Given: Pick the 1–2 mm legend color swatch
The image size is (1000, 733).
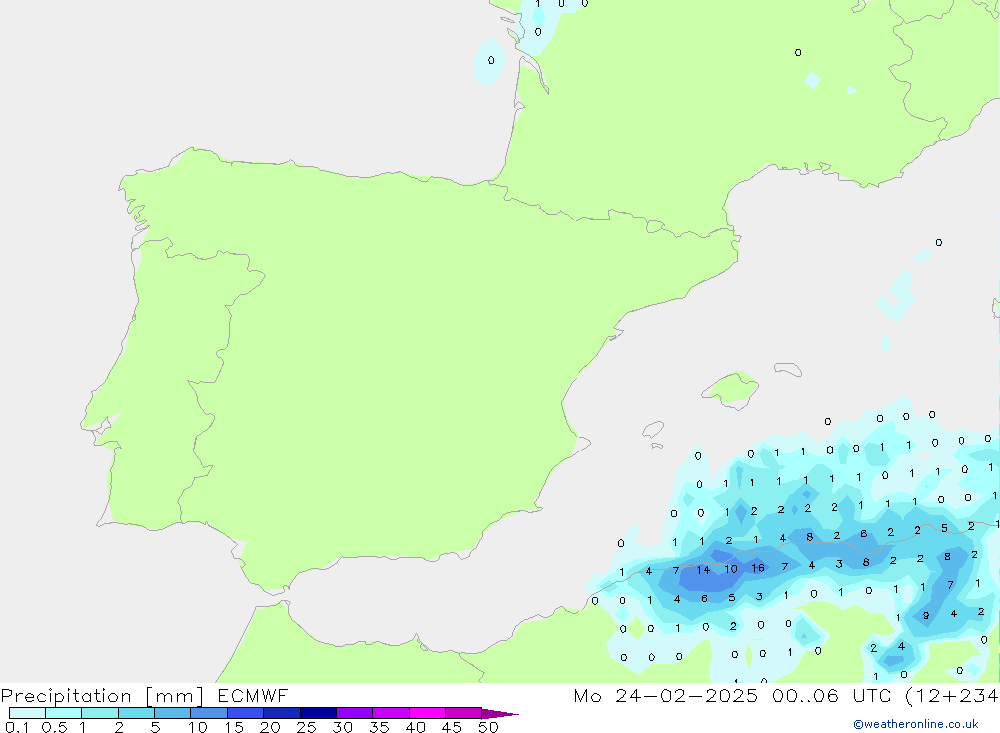Looking at the screenshot, I should 100,713.
